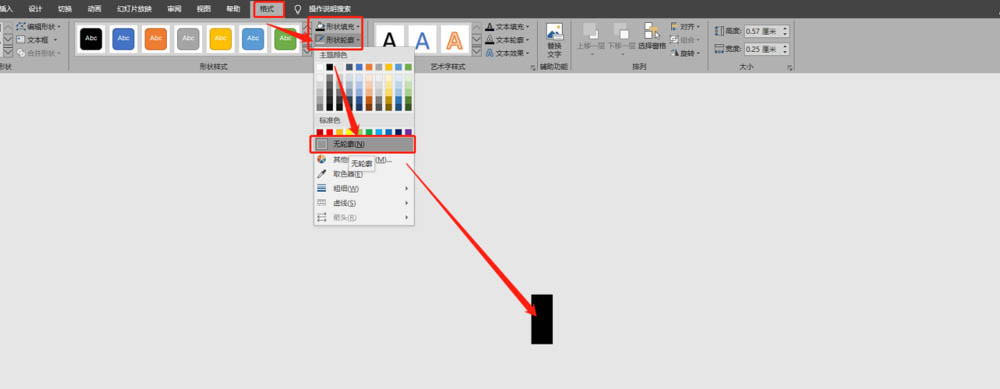Open the 对齐 align dropdown
The height and width of the screenshot is (389, 1000).
(x=686, y=27)
